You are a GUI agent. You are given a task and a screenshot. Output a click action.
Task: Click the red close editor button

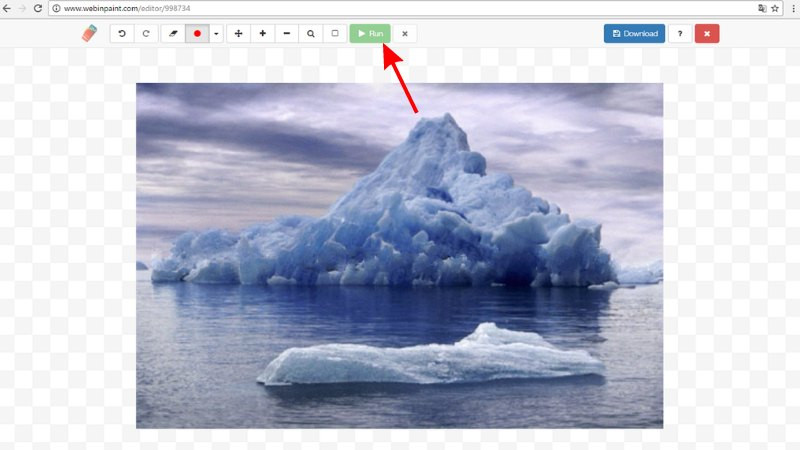(x=707, y=33)
